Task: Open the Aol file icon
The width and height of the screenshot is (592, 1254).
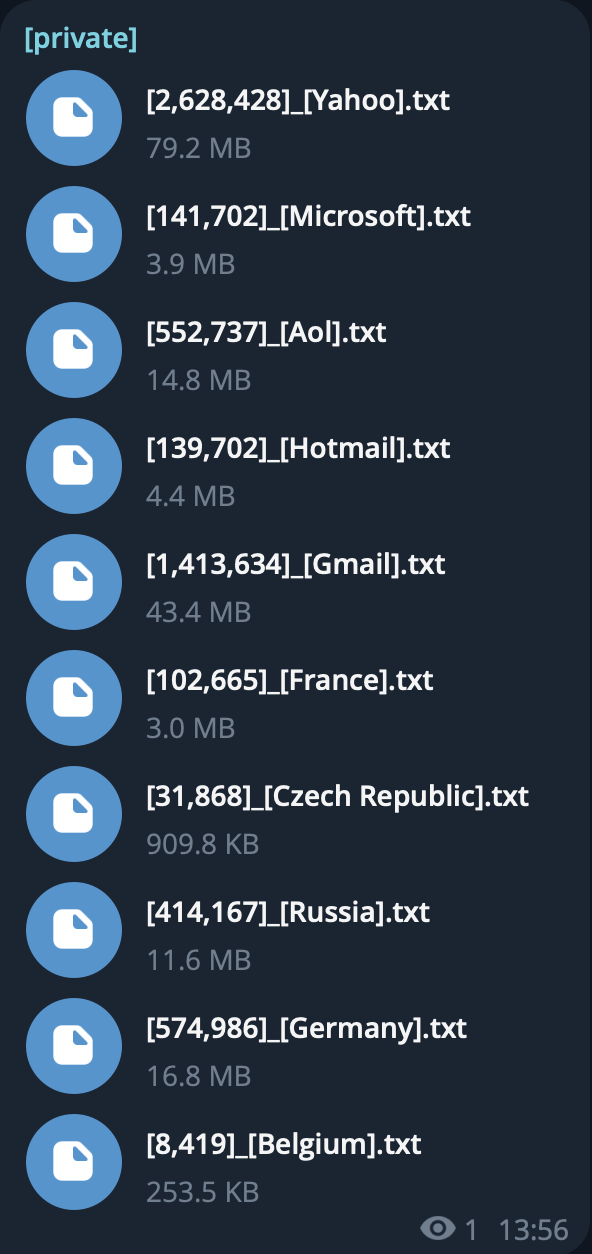Action: 74,350
